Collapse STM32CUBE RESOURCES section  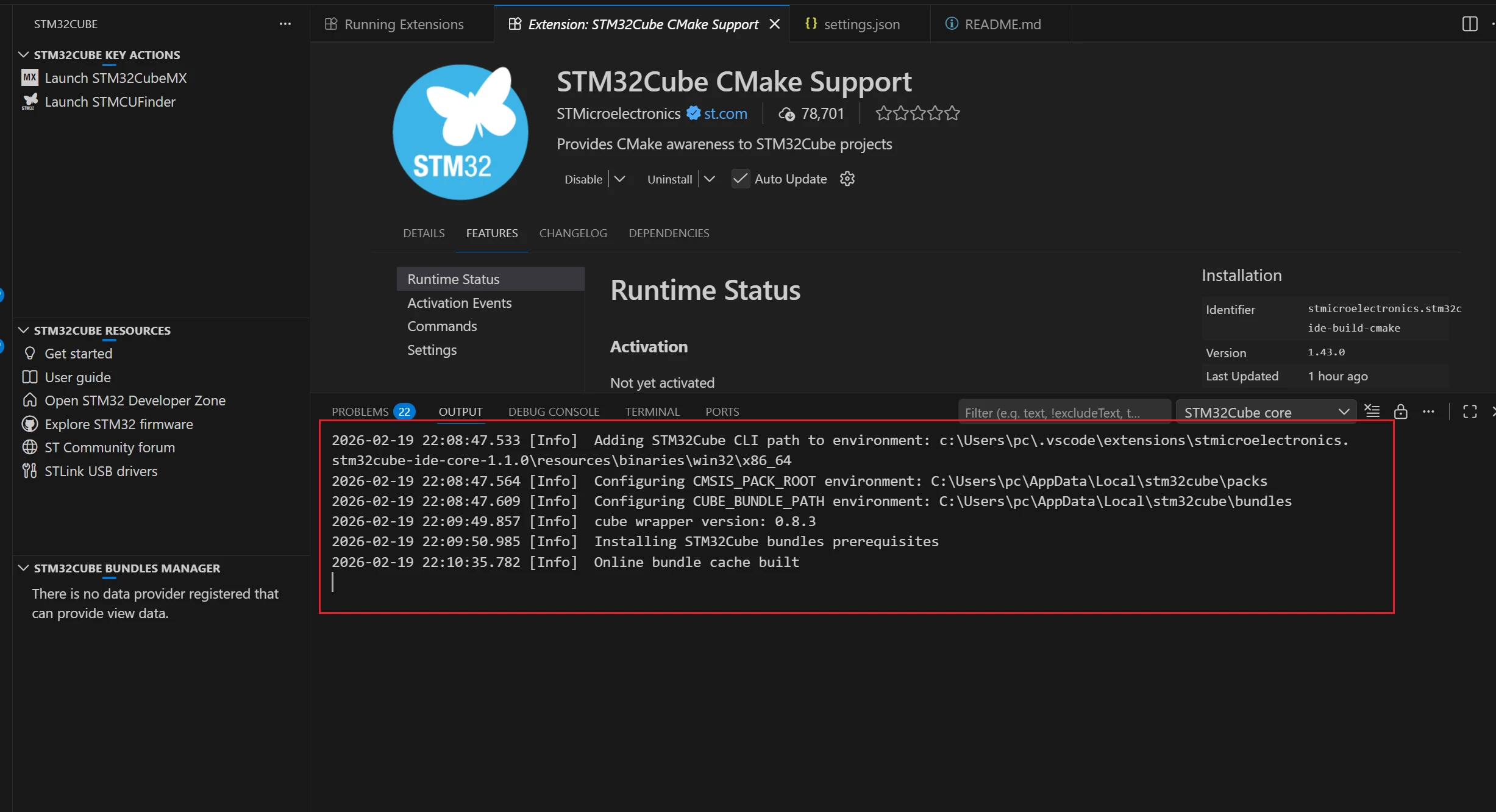pos(24,330)
